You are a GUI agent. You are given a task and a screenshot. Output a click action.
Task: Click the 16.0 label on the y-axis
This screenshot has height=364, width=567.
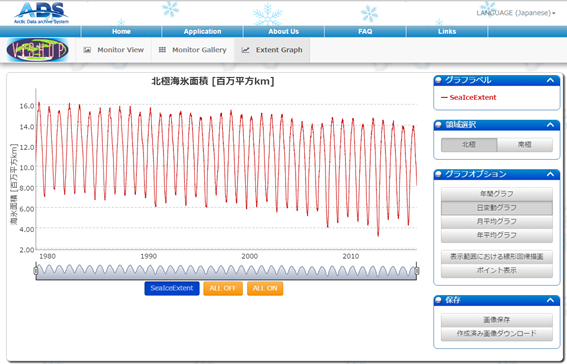click(x=27, y=106)
